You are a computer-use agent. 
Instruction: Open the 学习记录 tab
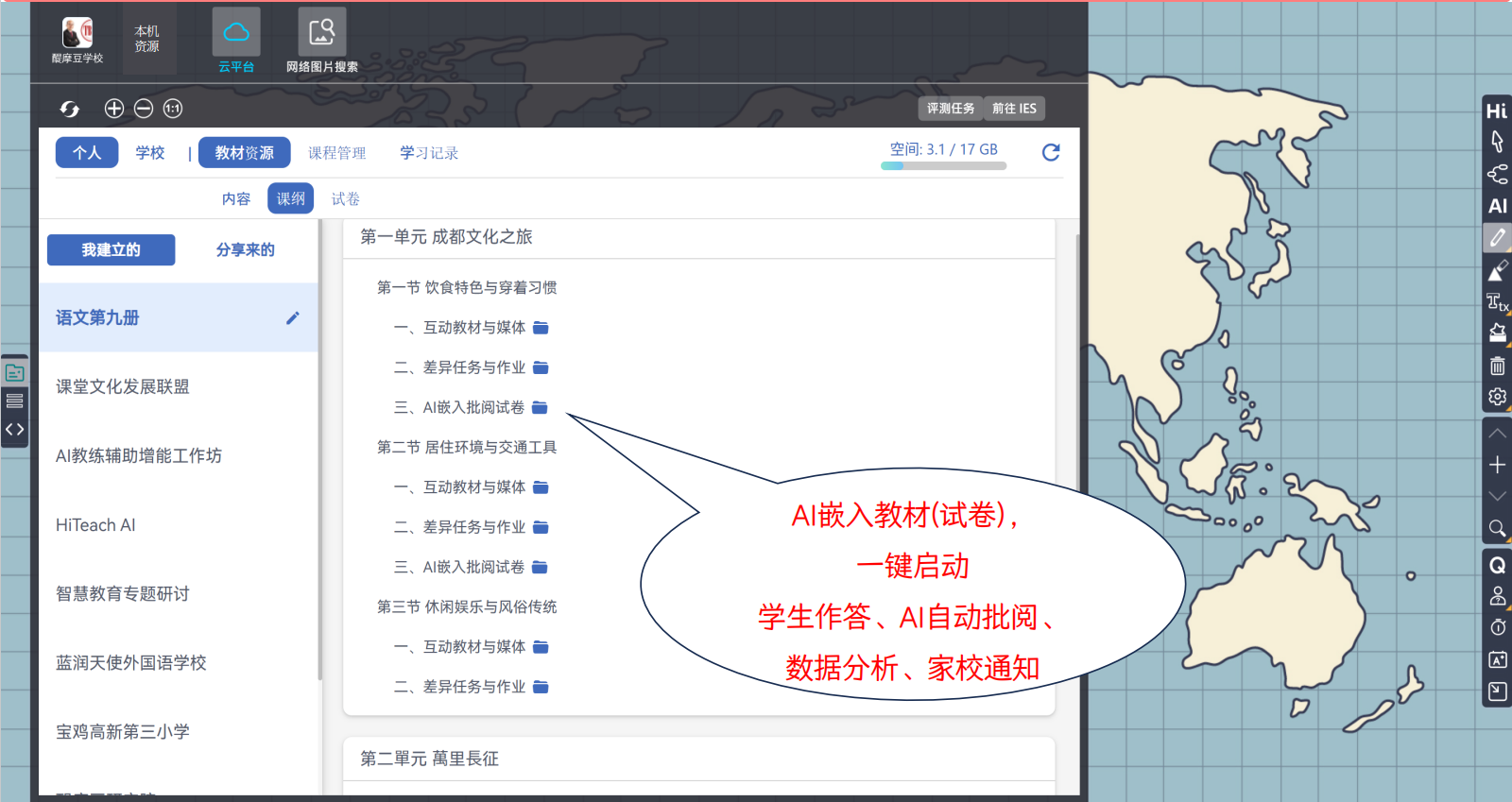point(429,153)
